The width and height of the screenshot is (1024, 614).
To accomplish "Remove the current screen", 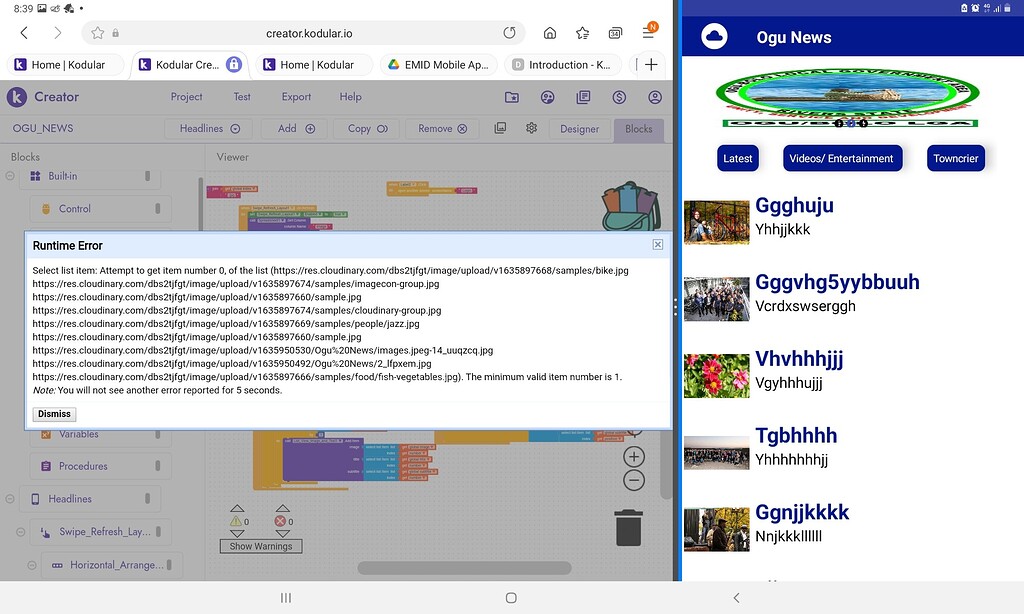I will click(x=442, y=129).
